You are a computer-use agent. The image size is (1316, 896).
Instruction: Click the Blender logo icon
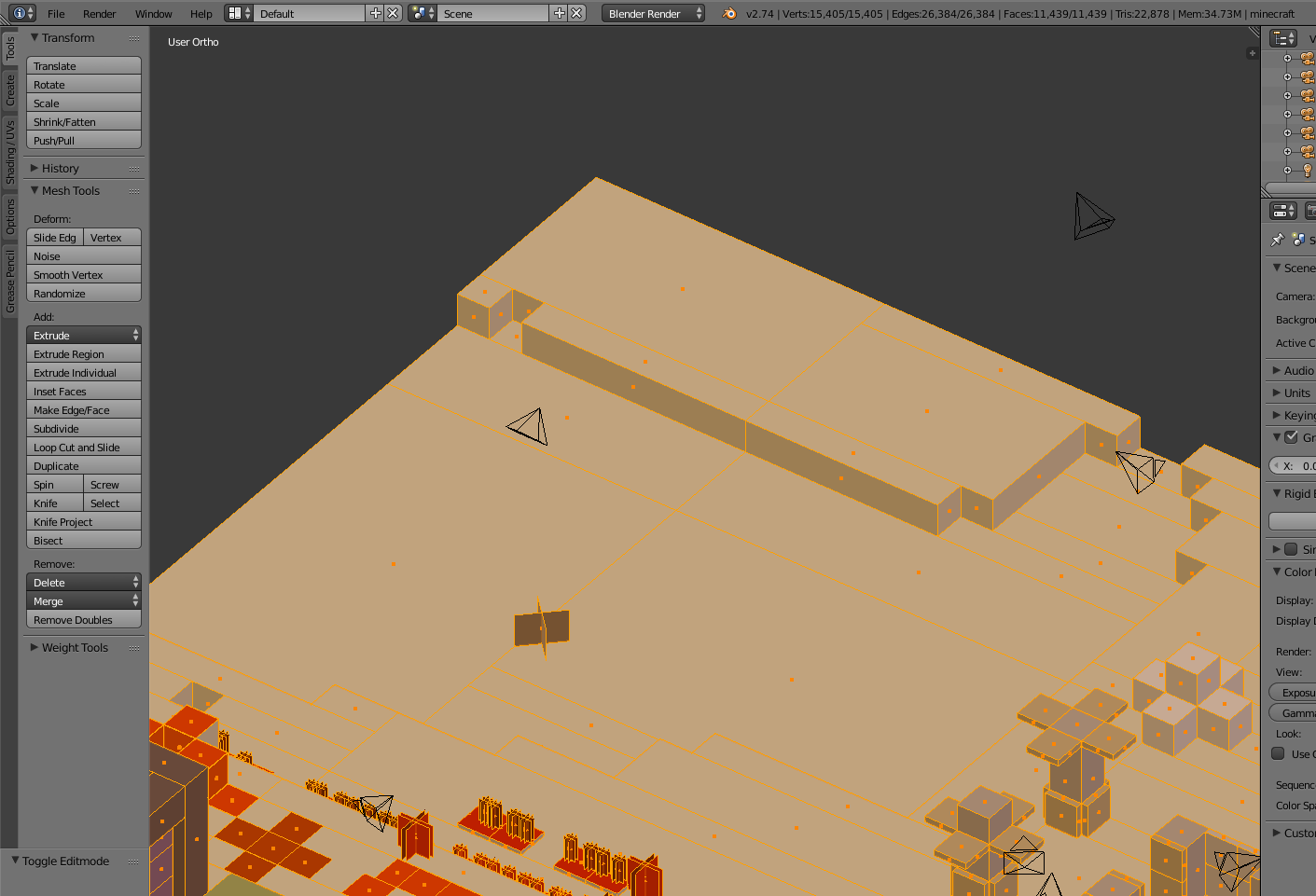click(x=729, y=13)
